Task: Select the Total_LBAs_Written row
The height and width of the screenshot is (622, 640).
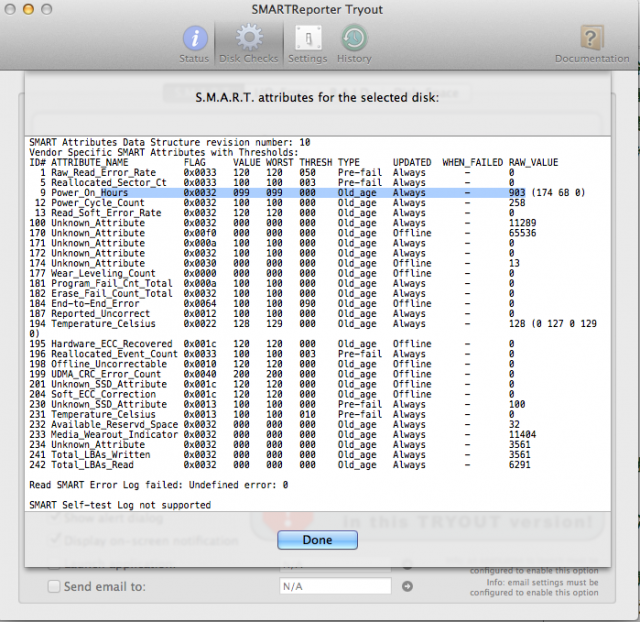Action: tap(280, 455)
